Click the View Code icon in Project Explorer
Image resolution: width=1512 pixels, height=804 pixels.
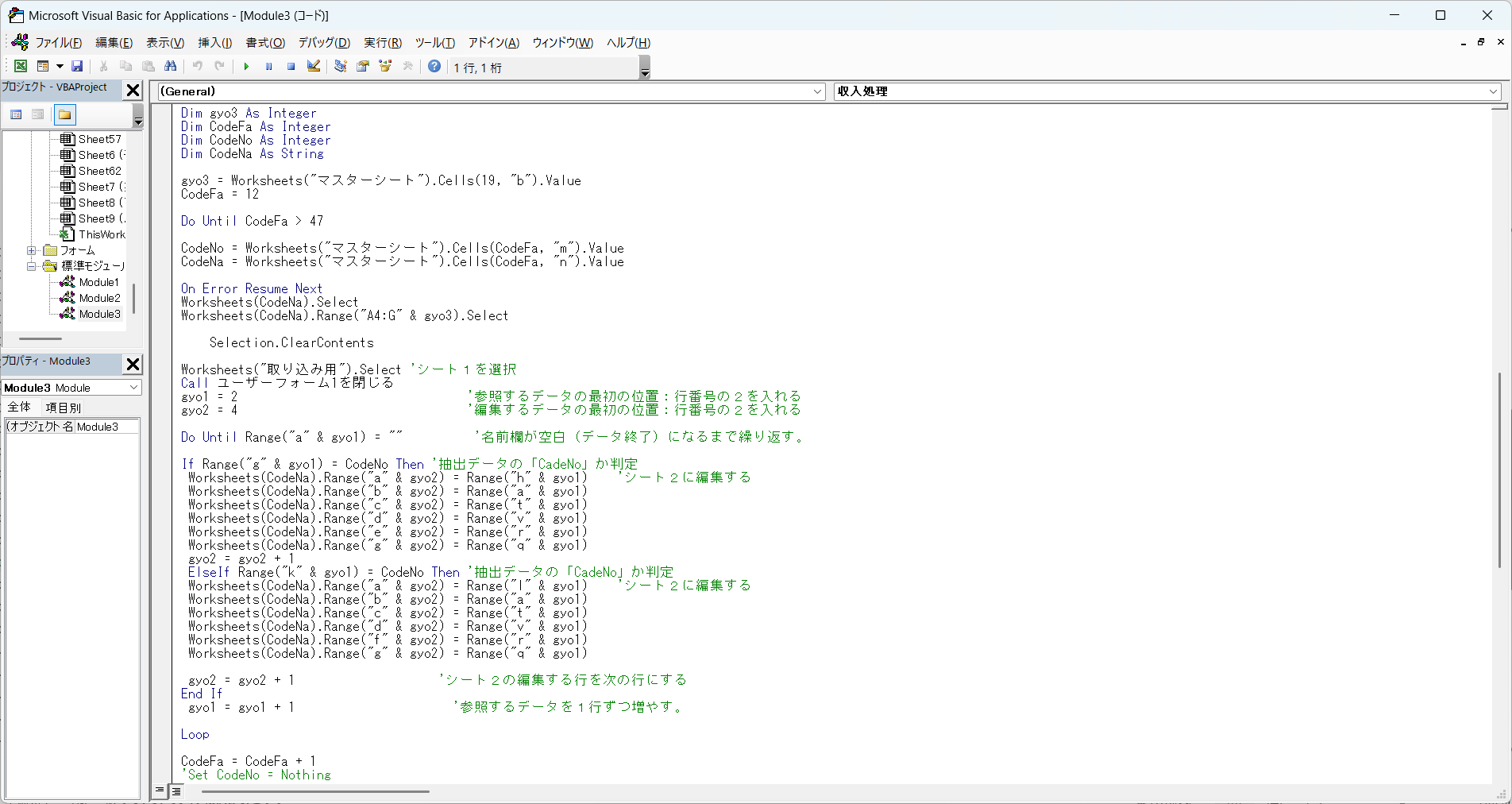(x=16, y=114)
